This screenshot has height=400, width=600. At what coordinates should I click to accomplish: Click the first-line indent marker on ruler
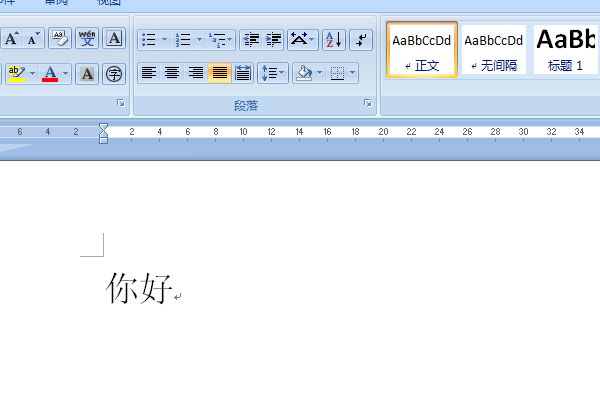pyautogui.click(x=103, y=126)
